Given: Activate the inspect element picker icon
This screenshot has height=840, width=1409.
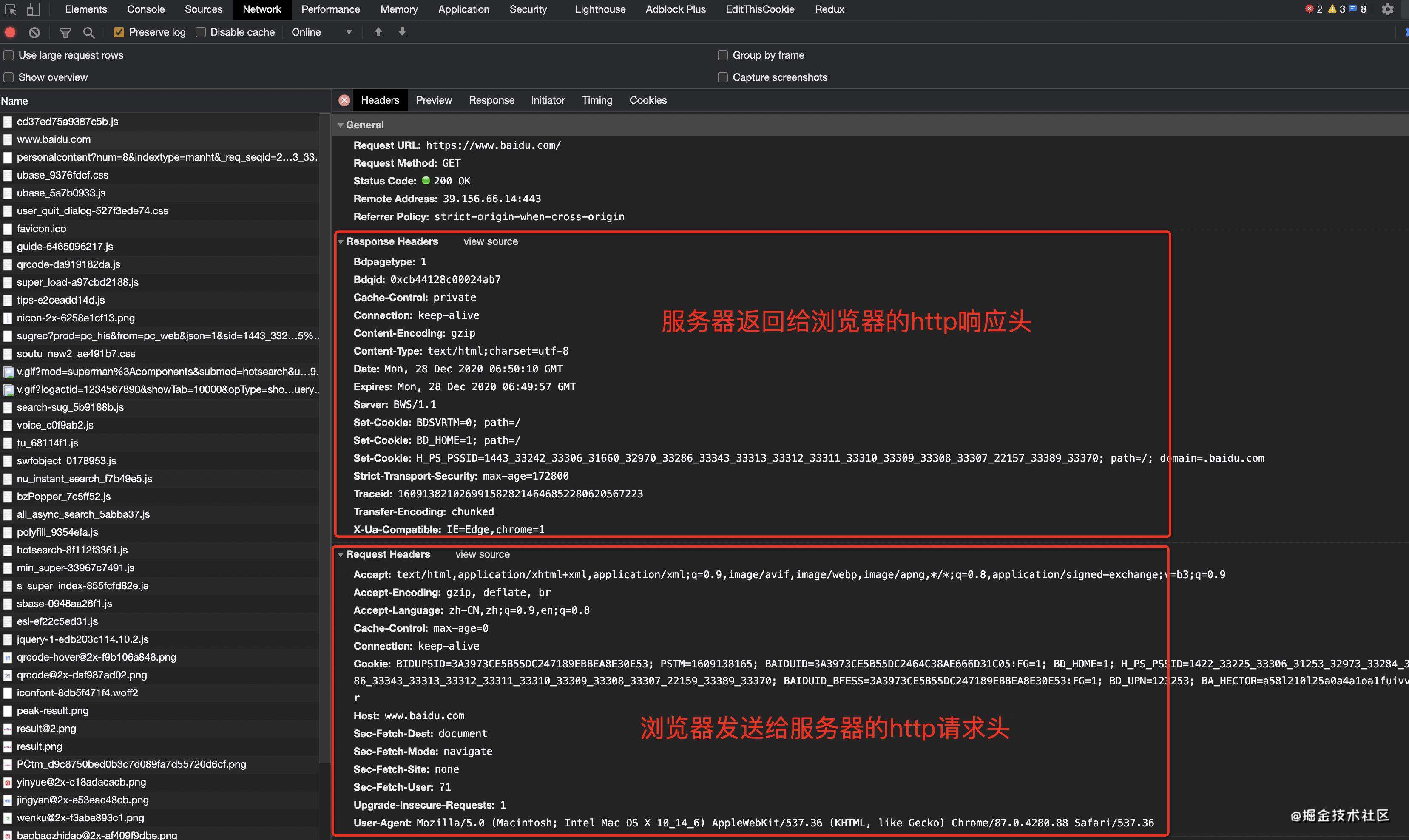Looking at the screenshot, I should coord(10,10).
